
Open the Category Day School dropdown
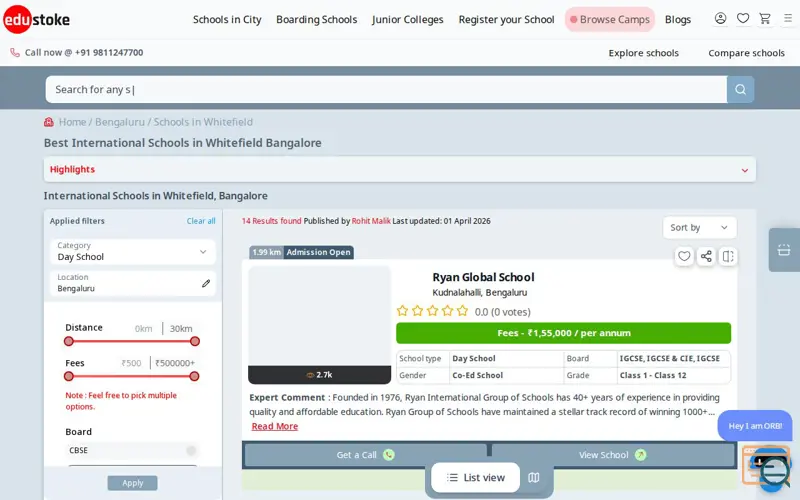pyautogui.click(x=133, y=252)
